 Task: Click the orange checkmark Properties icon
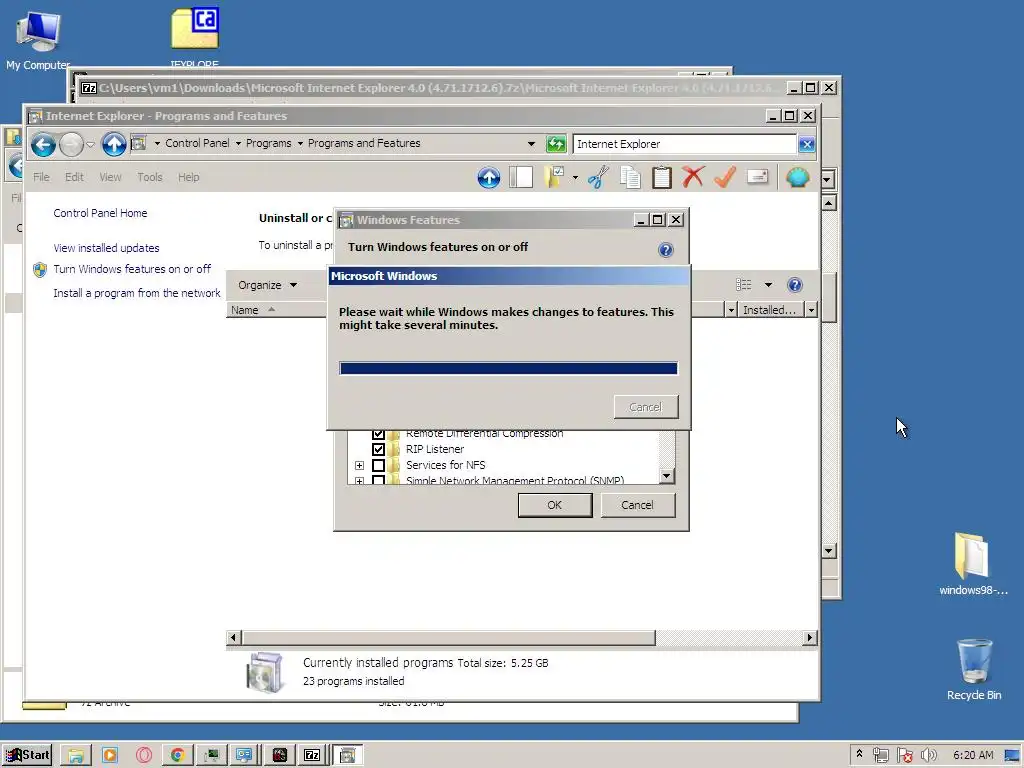click(725, 177)
